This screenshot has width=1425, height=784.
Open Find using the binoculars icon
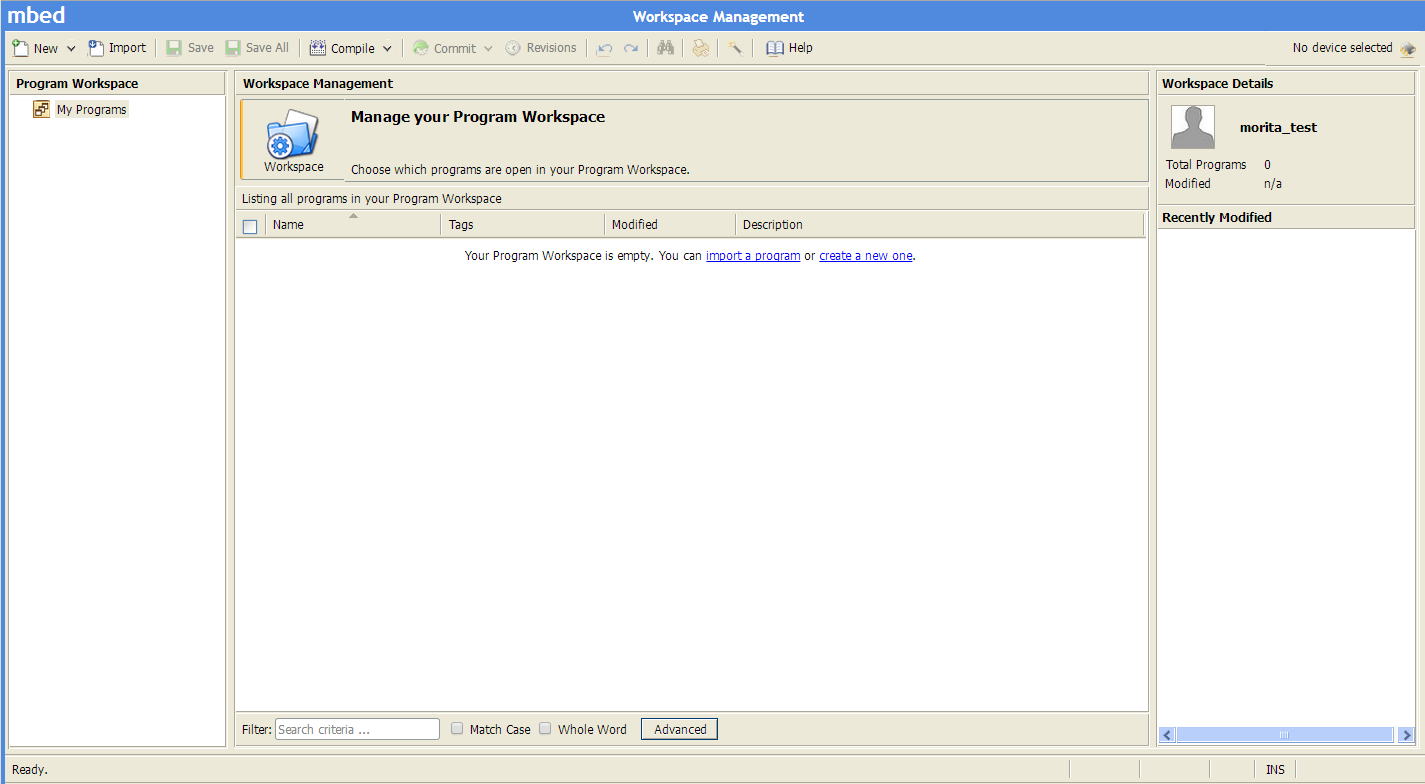[665, 48]
